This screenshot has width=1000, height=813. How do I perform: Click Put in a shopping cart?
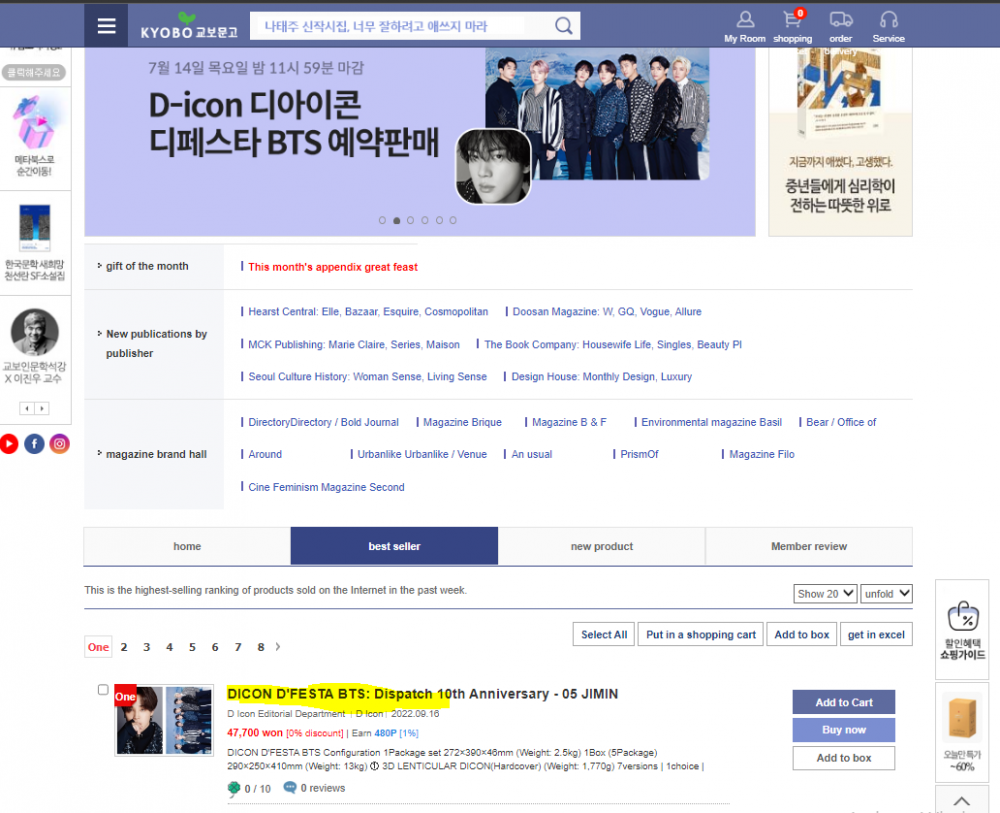click(701, 634)
